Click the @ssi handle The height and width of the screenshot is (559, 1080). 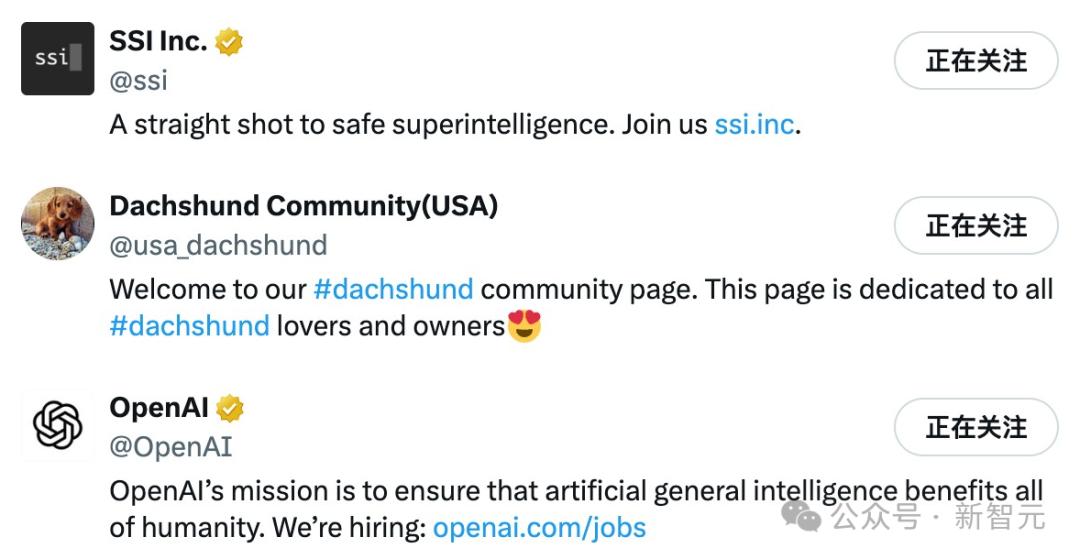[x=138, y=81]
